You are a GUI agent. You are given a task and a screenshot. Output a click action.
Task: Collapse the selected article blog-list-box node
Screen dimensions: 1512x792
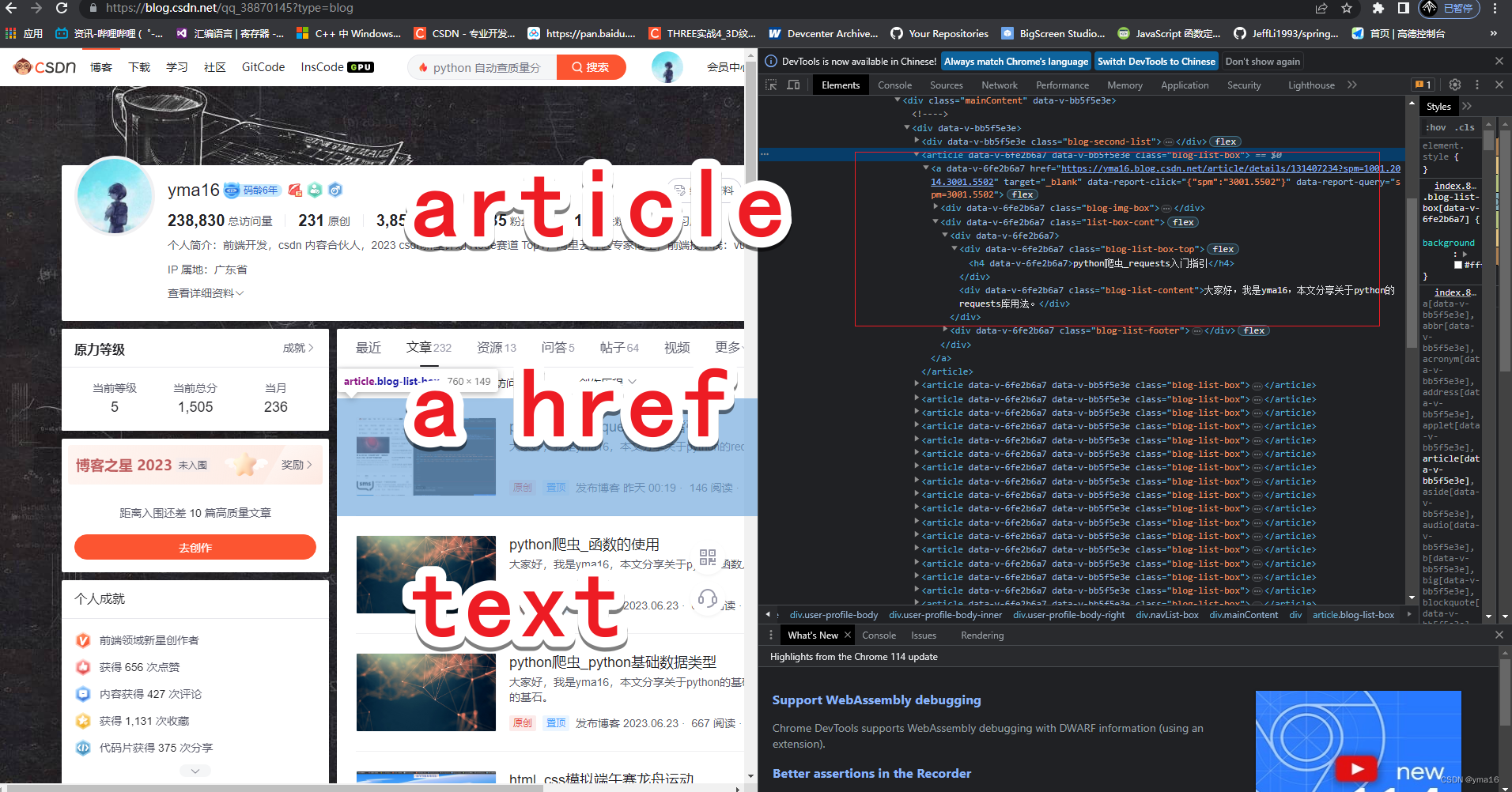pos(917,155)
